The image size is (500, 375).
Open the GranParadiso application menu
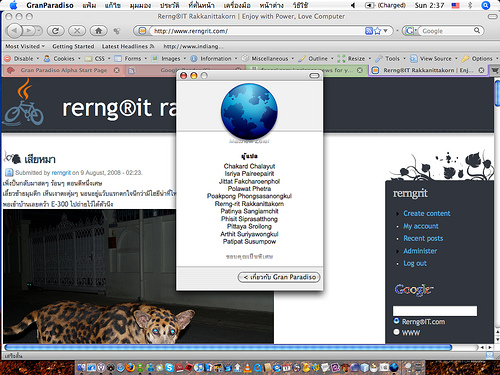(x=50, y=5)
